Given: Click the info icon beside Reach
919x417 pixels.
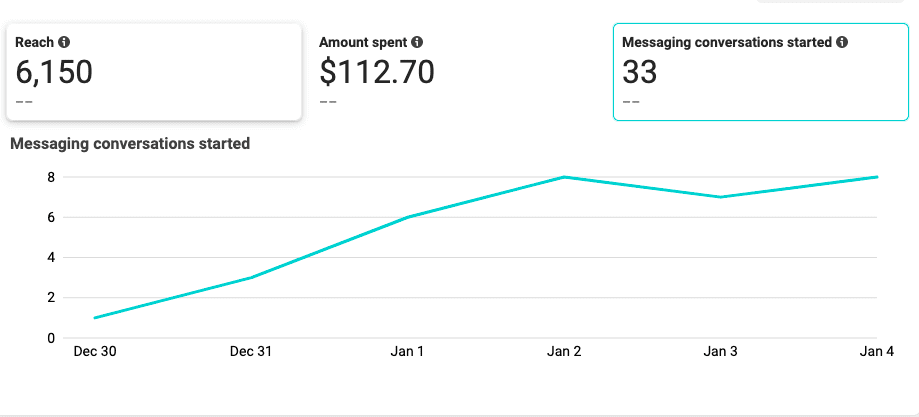Looking at the screenshot, I should (64, 42).
